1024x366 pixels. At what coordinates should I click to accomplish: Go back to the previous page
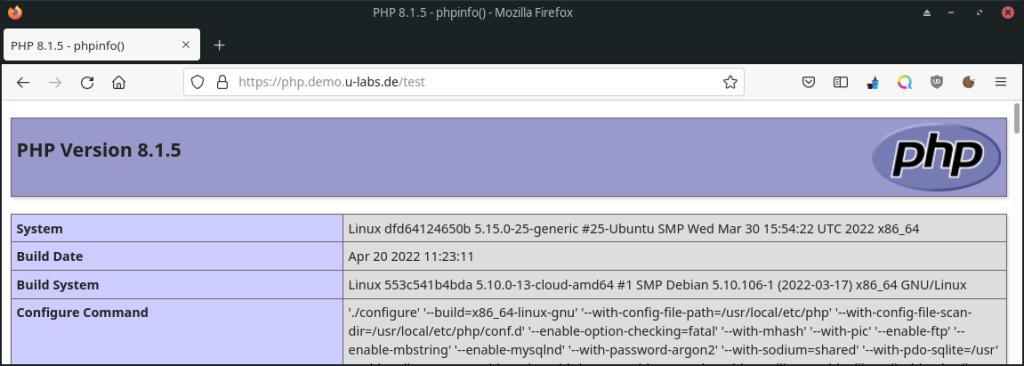click(23, 82)
